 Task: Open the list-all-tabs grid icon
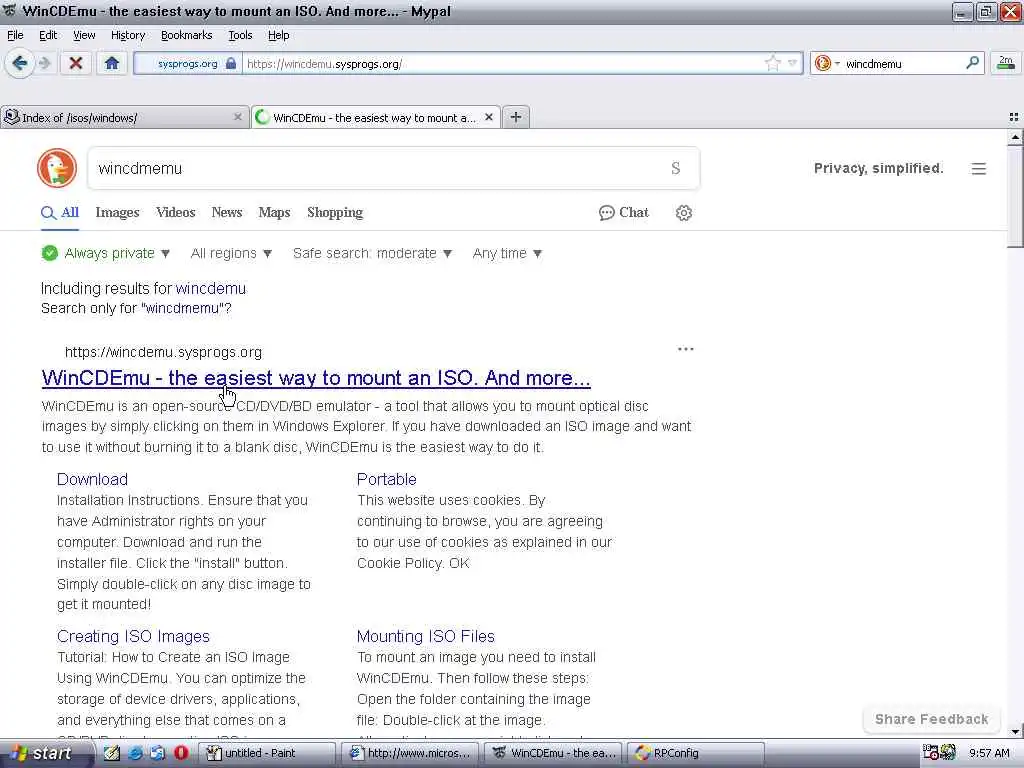(1014, 117)
